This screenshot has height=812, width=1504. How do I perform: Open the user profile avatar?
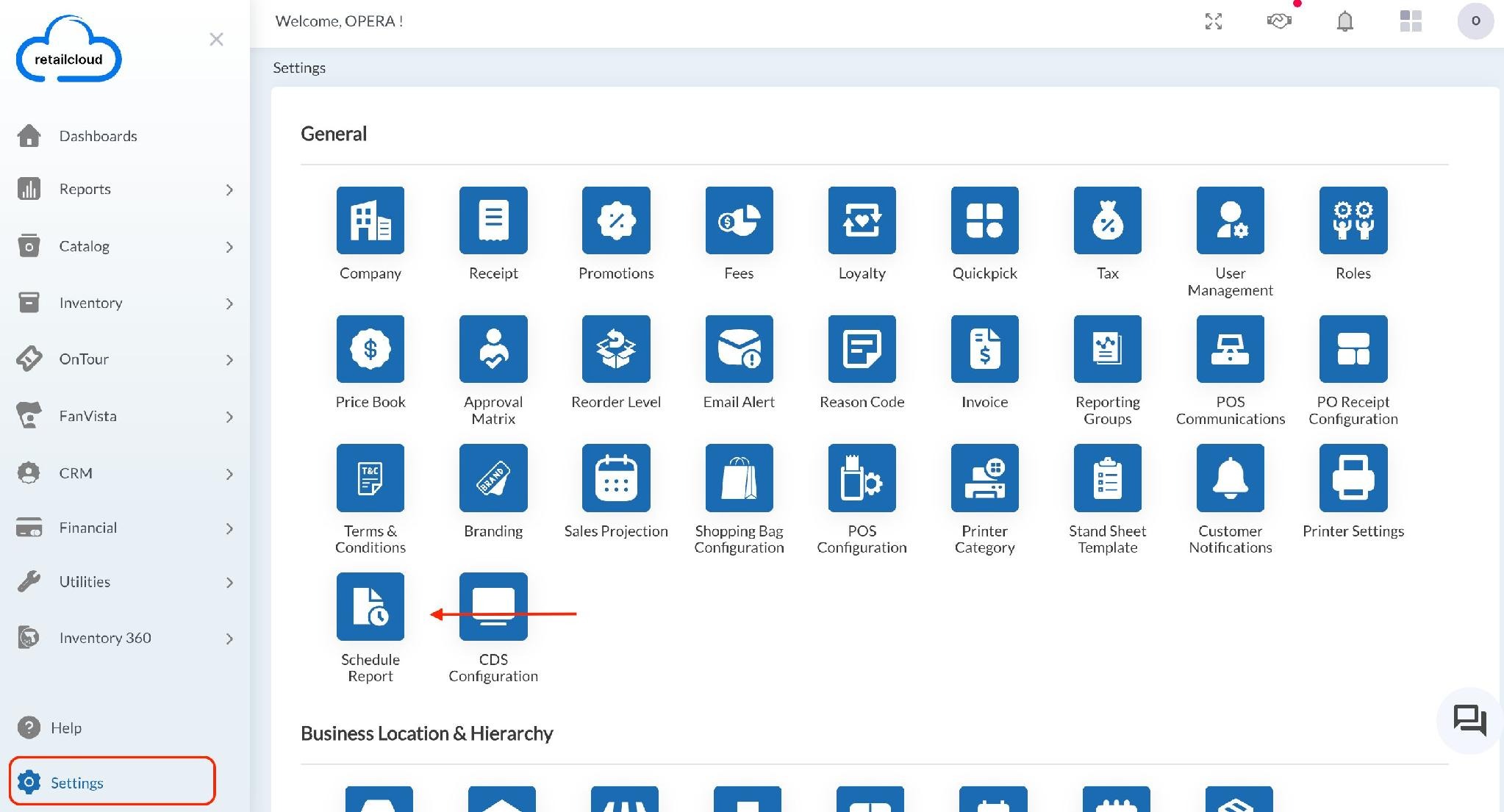(1475, 21)
